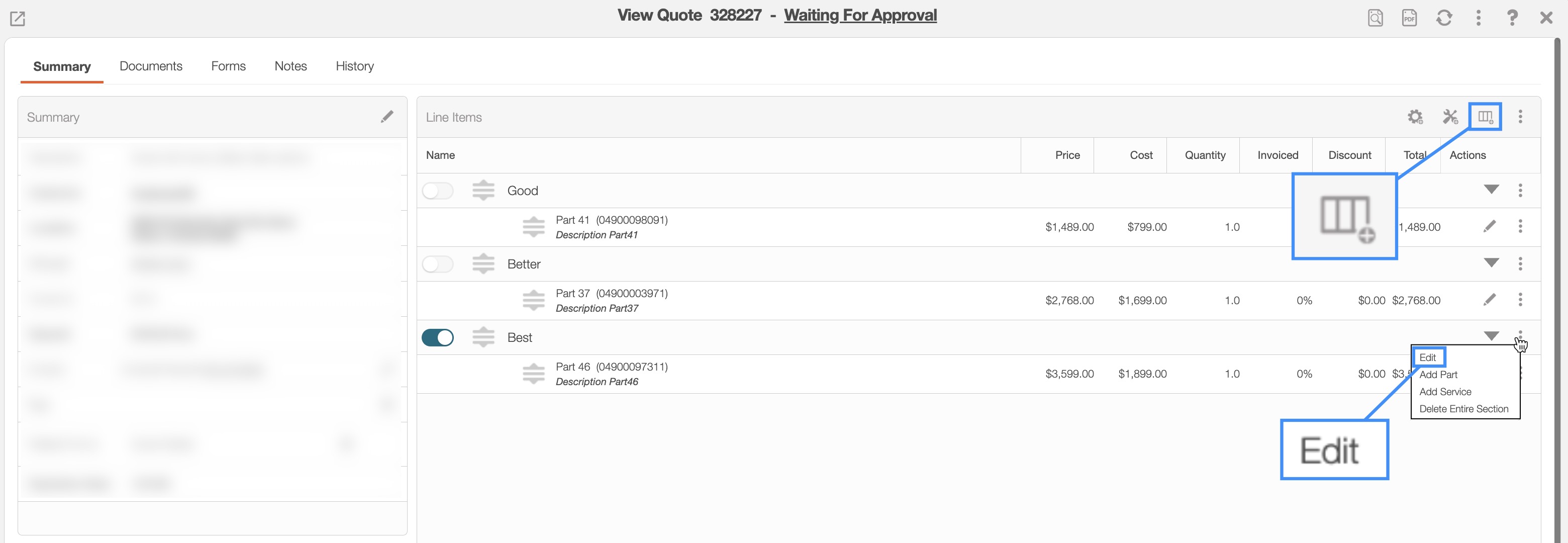
Task: Choose Delete Entire Section menu entry
Action: (x=1464, y=409)
